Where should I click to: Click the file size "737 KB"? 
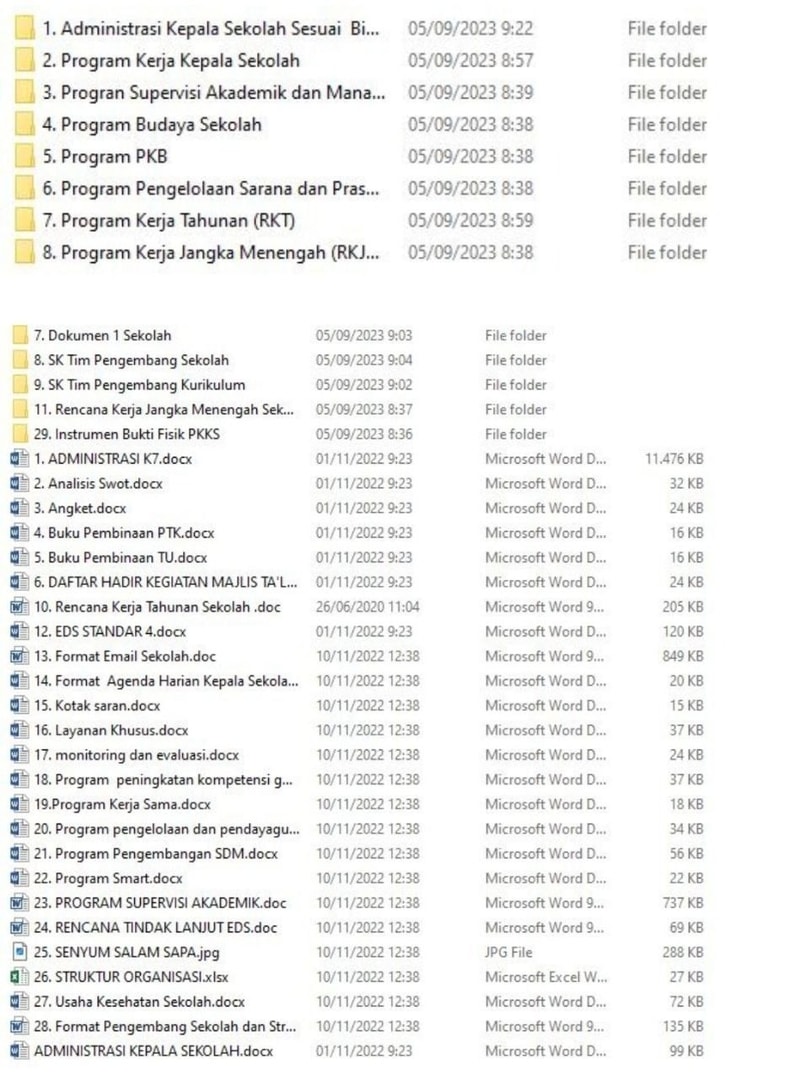point(683,903)
